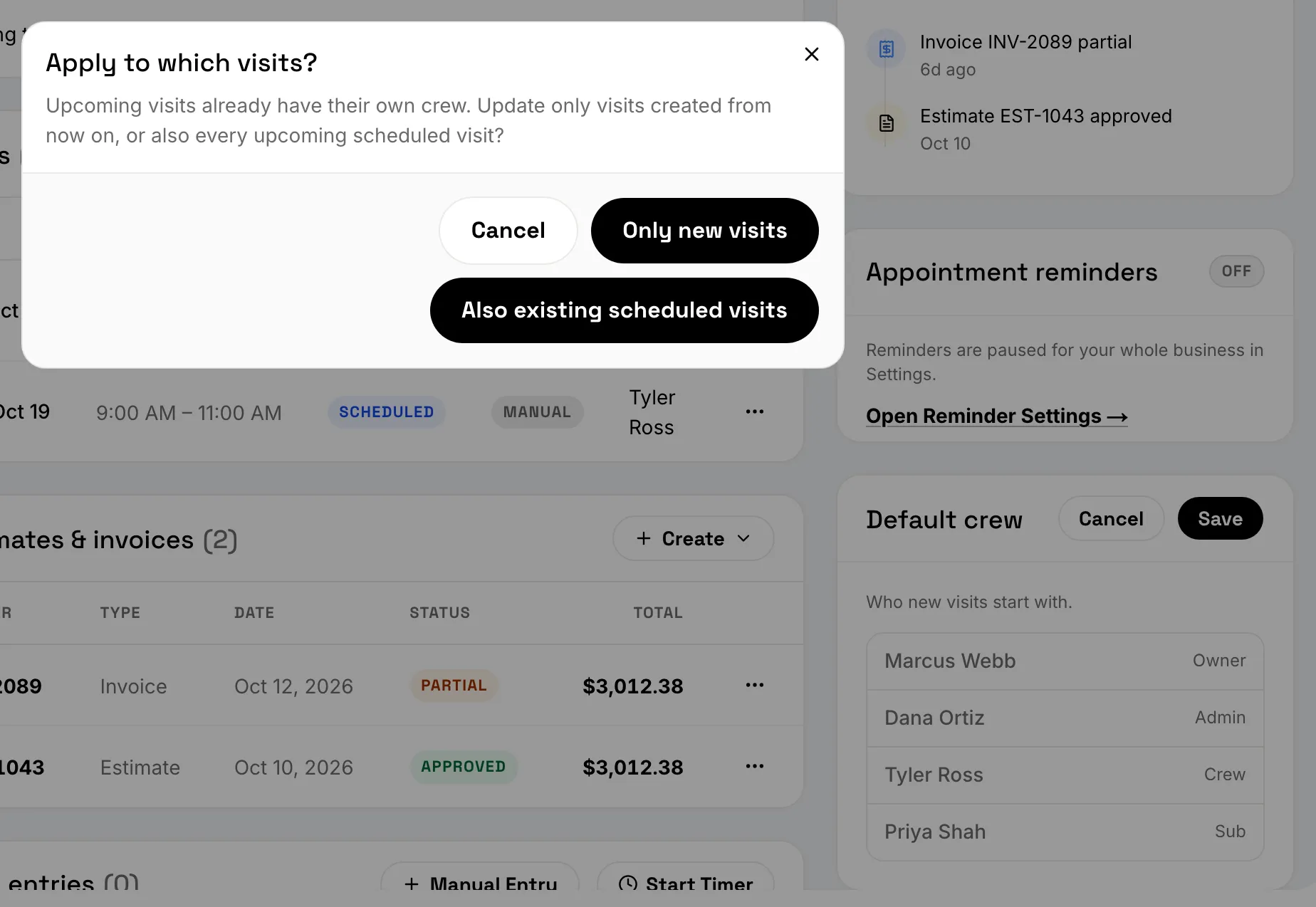Screen dimensions: 1316x907
Task: Open the three-dot menu for the Estimate row
Action: pyautogui.click(x=754, y=766)
